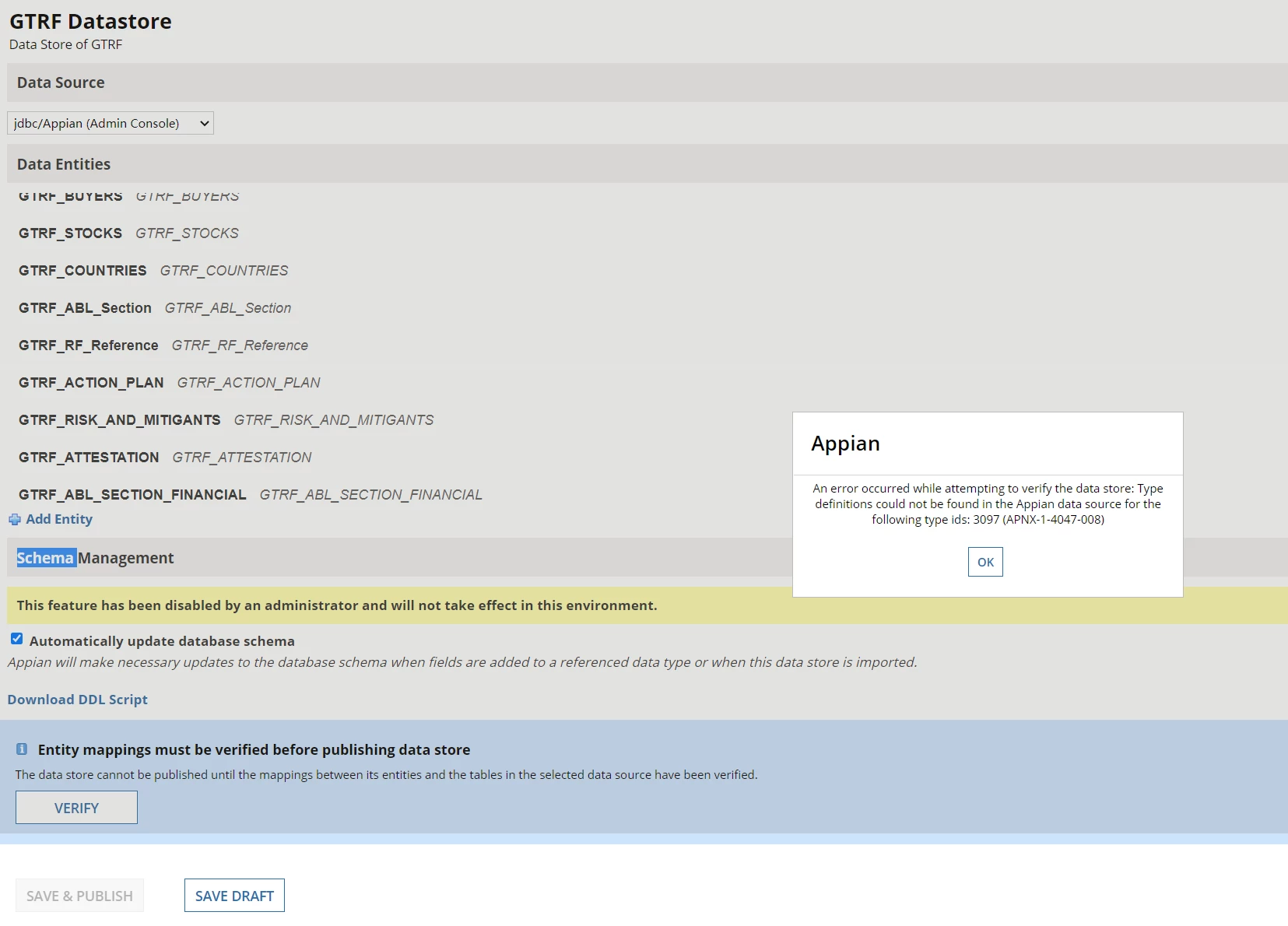Select the GTRF_ATTESTATION entity name

click(89, 458)
